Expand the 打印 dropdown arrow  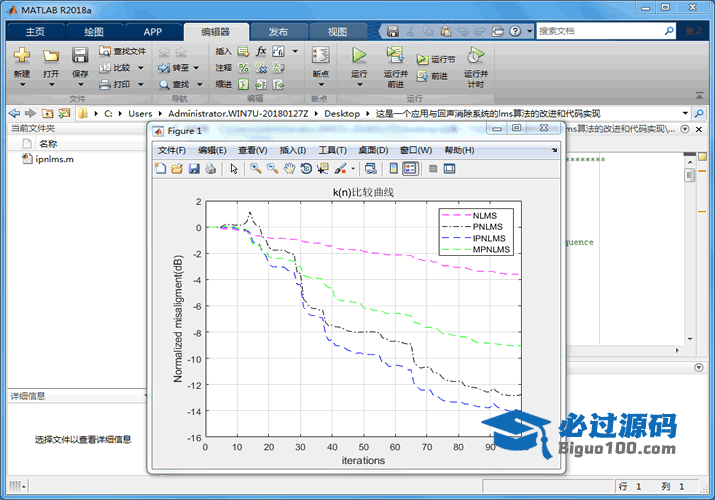point(140,84)
